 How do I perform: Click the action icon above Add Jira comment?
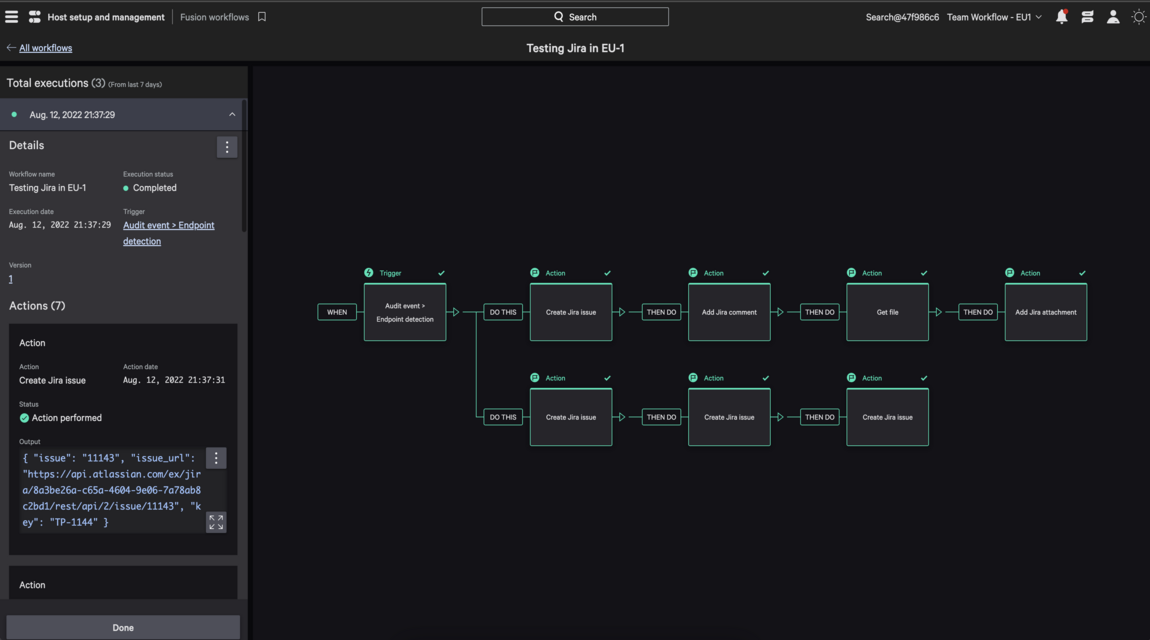coord(693,273)
